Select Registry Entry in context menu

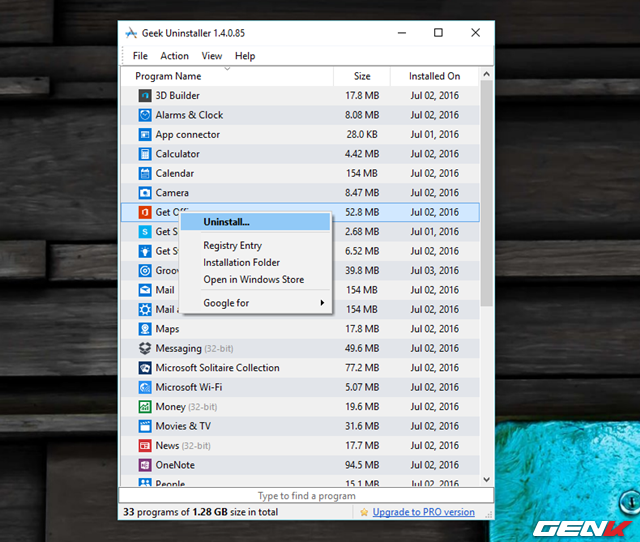tap(232, 246)
